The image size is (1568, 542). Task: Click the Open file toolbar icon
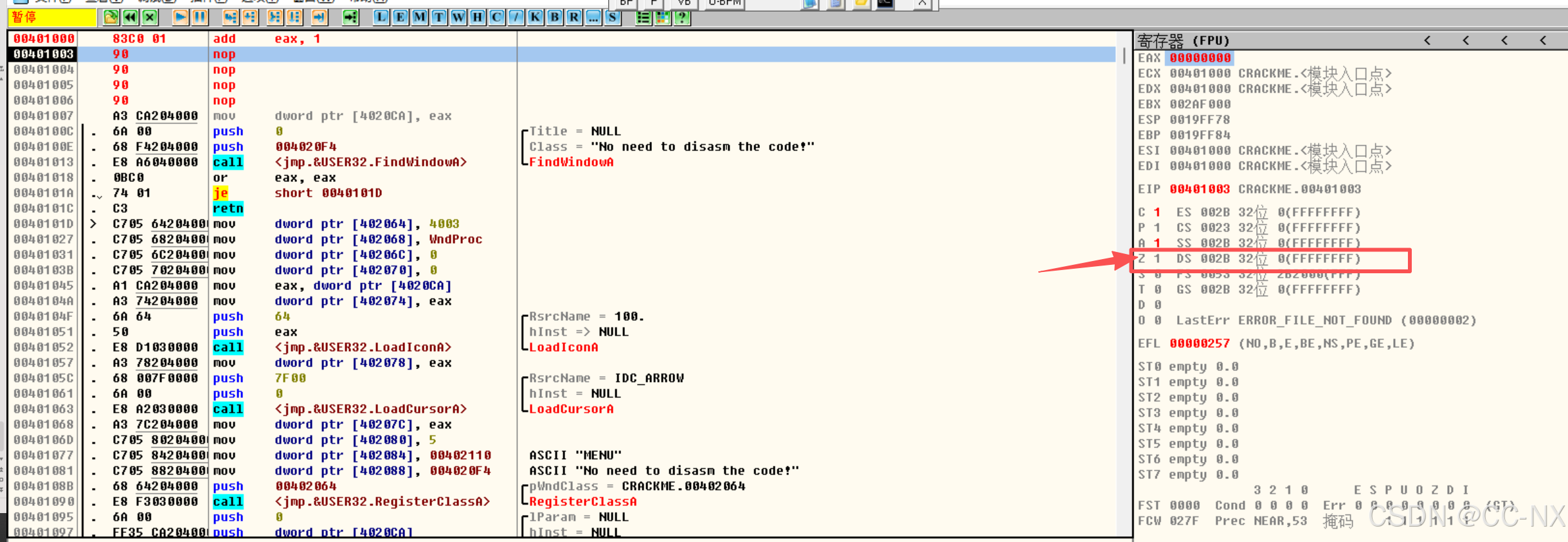coord(111,17)
